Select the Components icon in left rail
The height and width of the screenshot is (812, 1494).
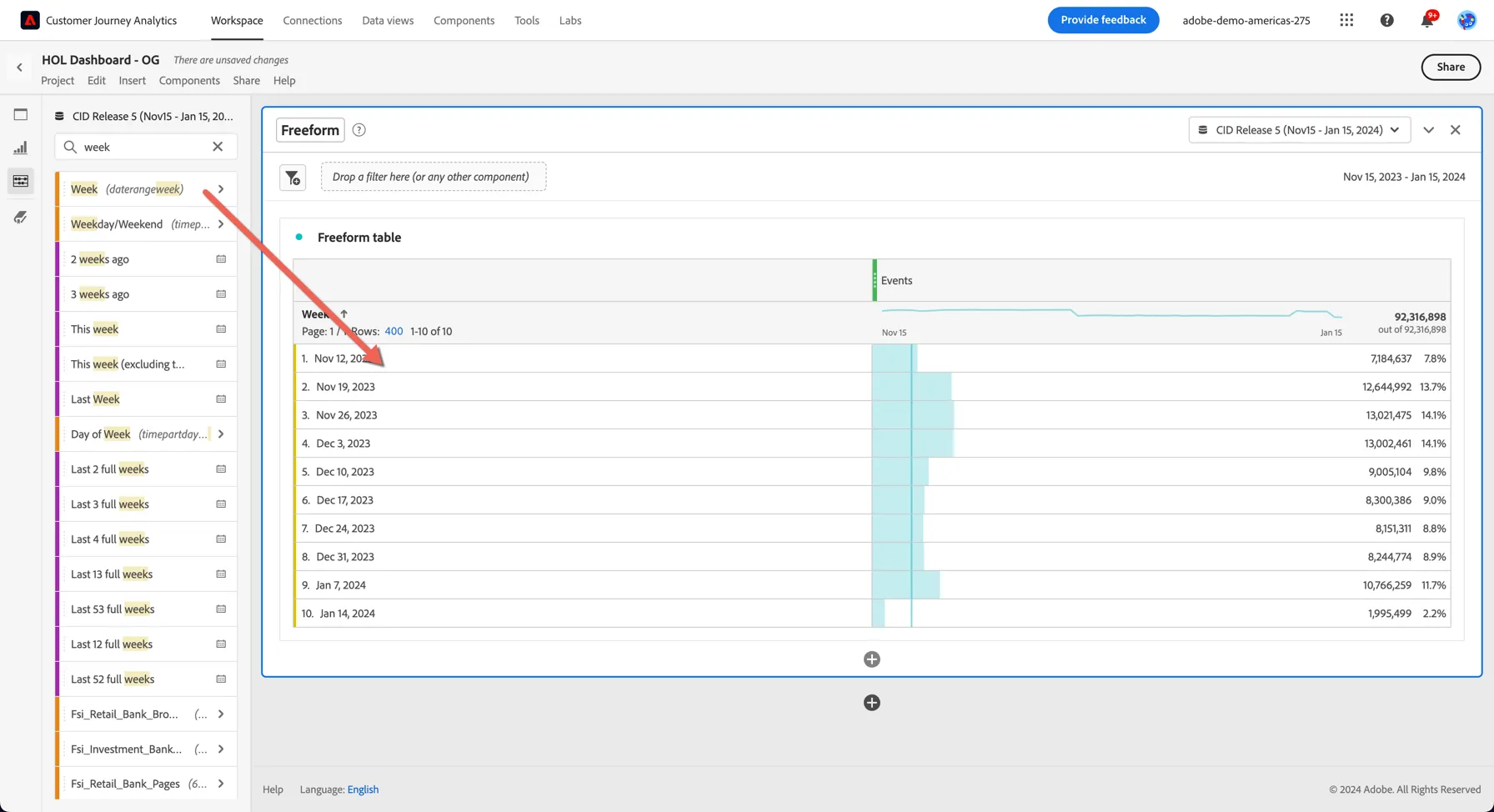click(21, 181)
